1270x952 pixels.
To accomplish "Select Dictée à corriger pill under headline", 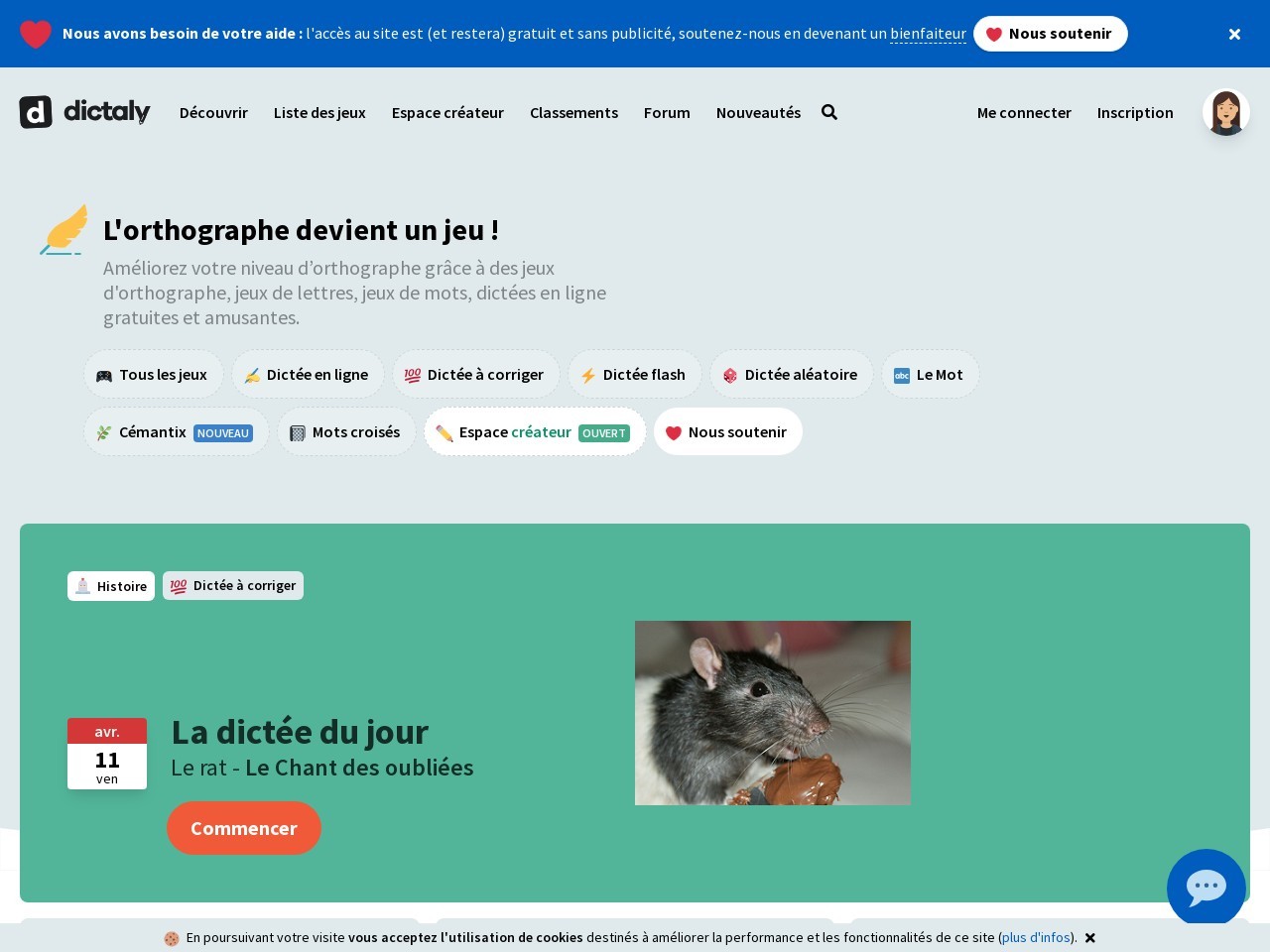I will point(476,374).
